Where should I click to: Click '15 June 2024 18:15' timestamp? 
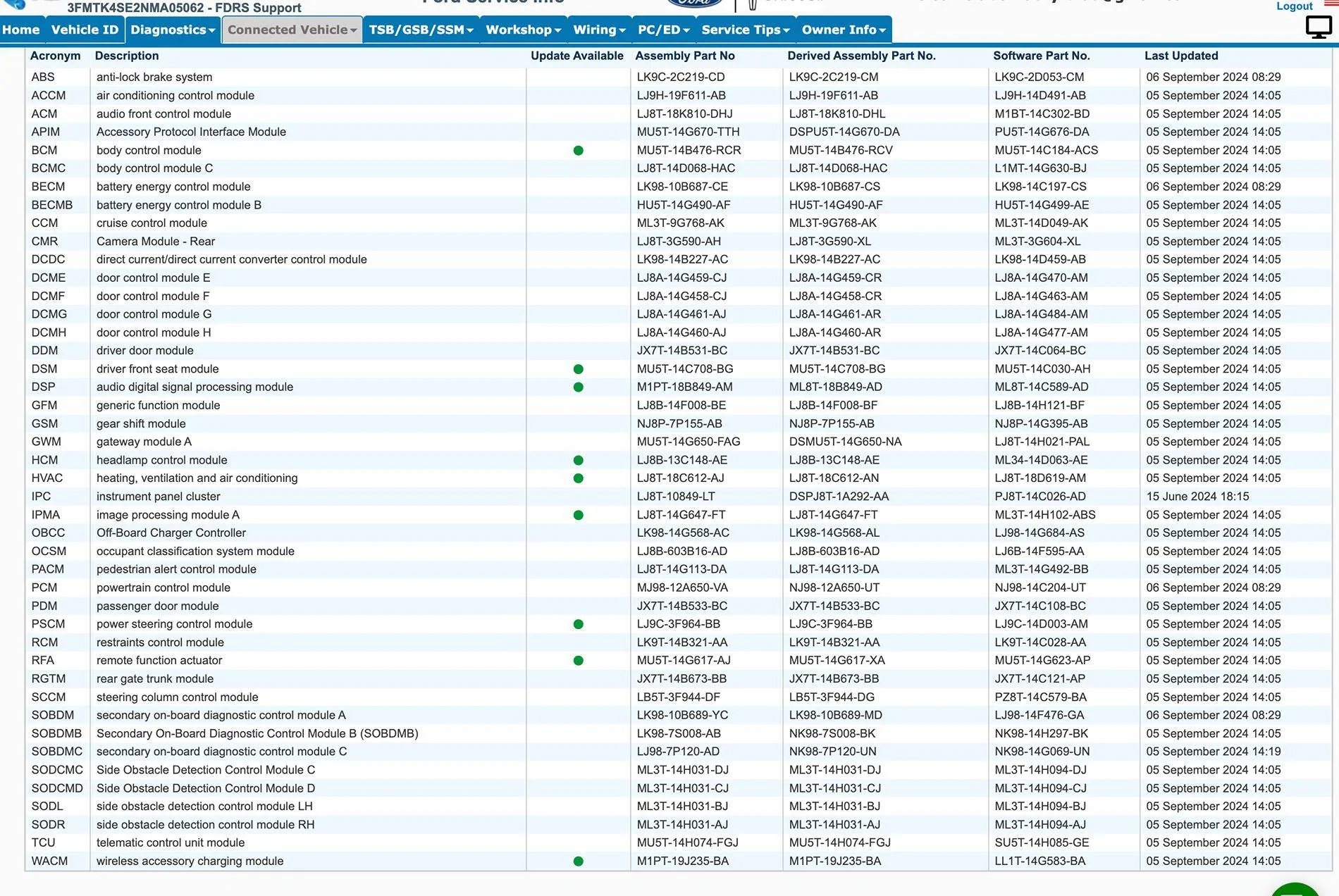[x=1198, y=497]
